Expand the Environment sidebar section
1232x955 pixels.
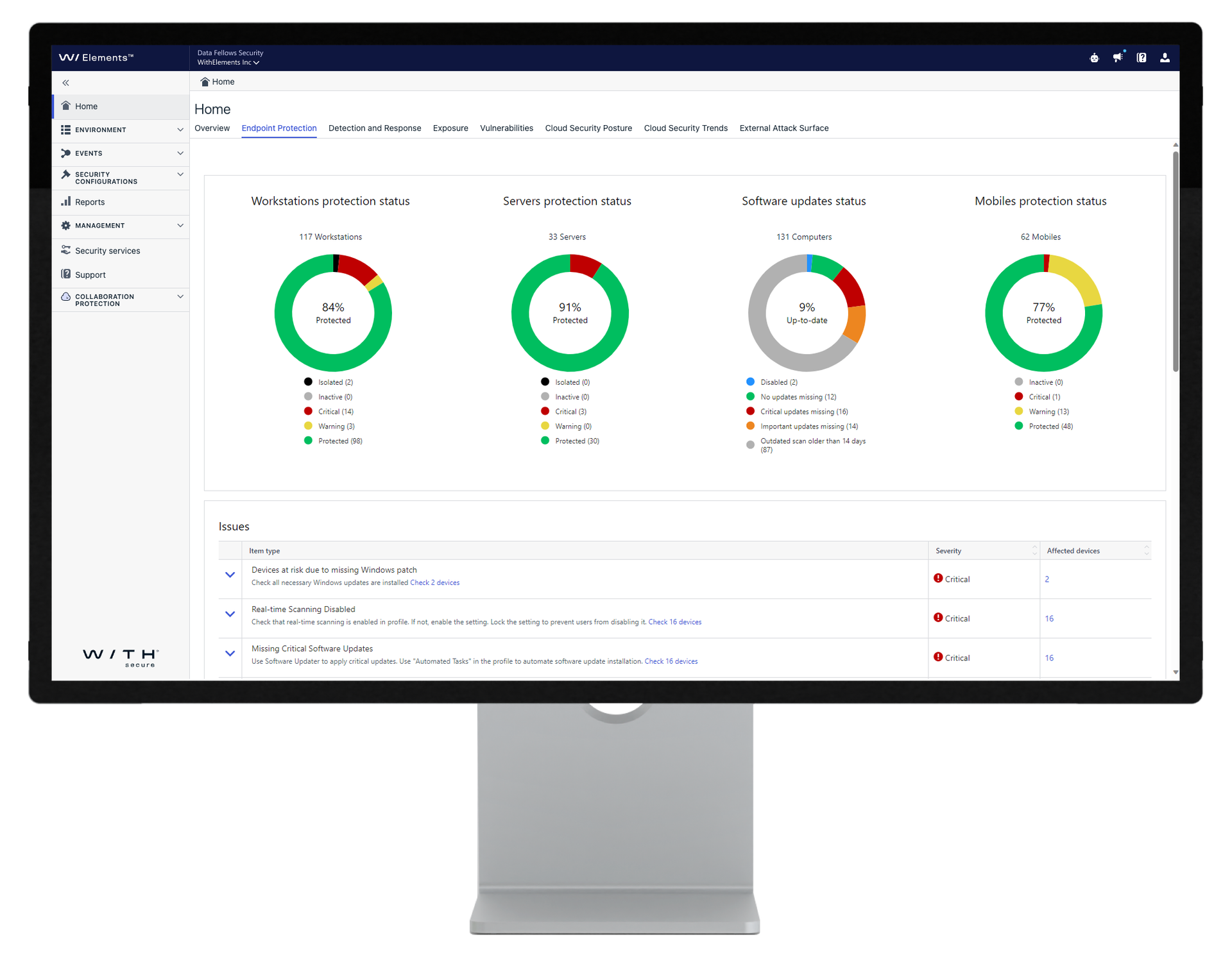[180, 130]
